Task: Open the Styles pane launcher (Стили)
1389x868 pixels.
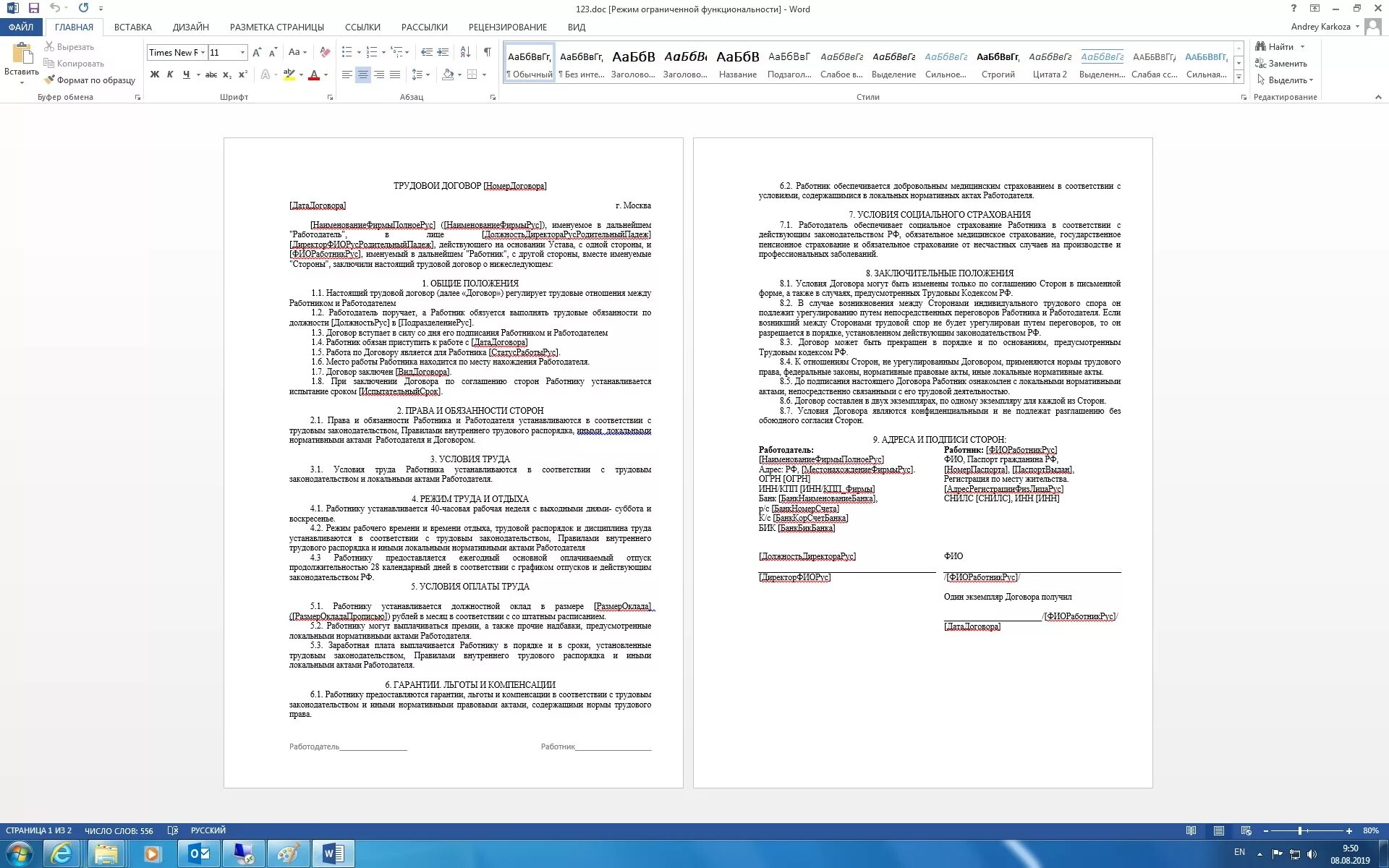Action: point(1244,97)
